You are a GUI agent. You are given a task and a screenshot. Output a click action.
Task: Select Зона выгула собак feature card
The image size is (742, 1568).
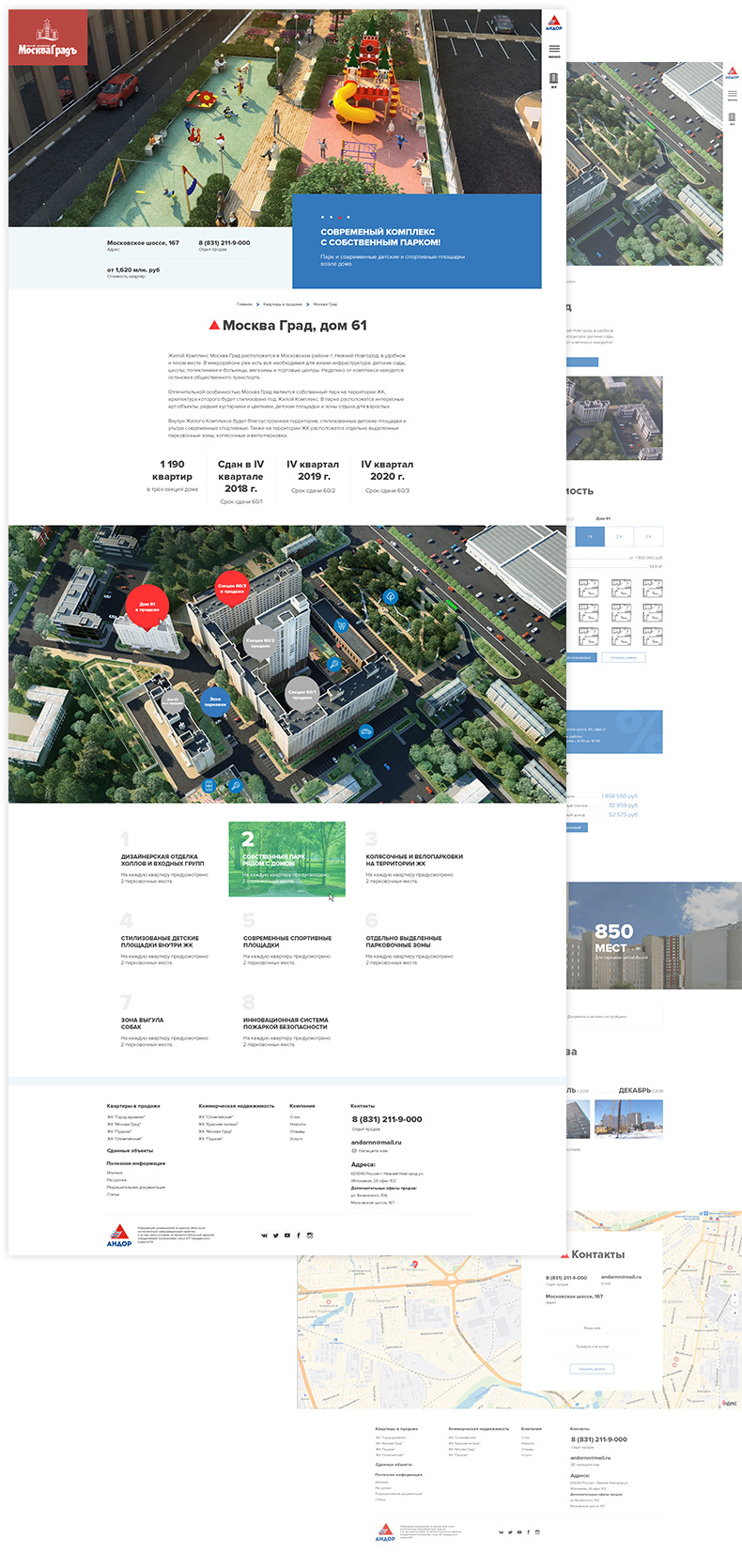162,1022
